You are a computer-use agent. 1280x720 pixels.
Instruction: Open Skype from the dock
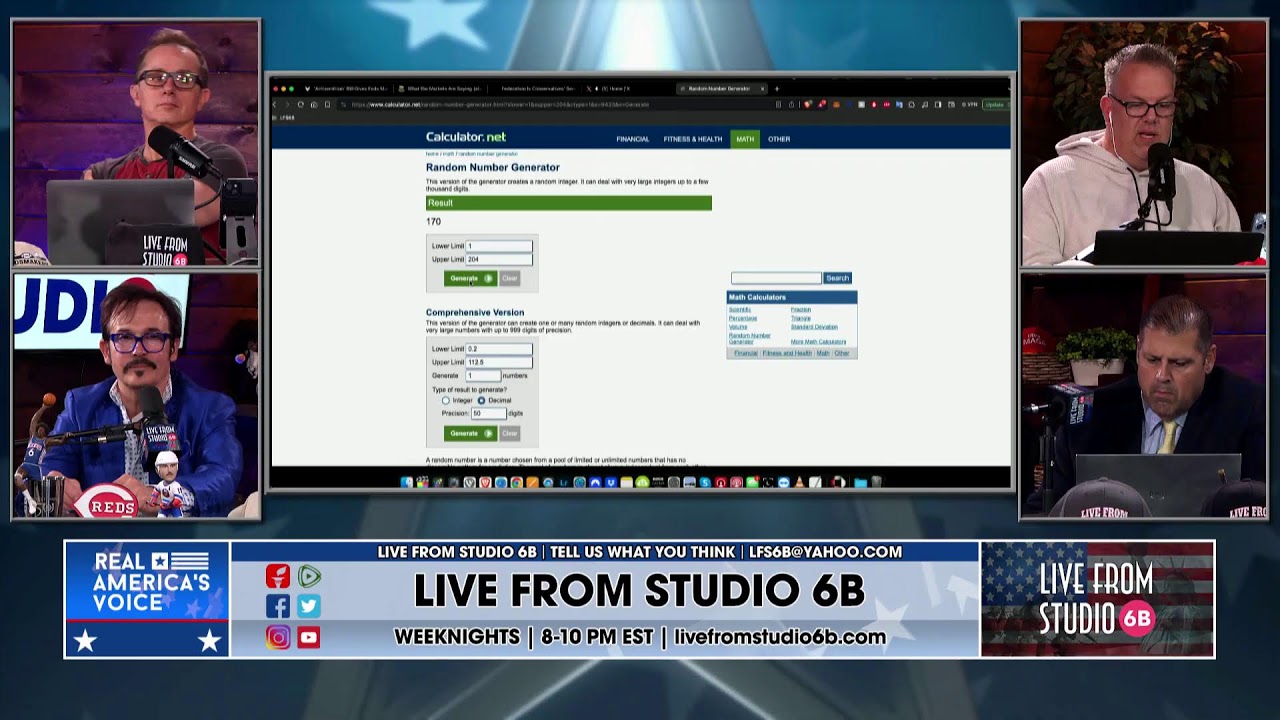[x=705, y=482]
